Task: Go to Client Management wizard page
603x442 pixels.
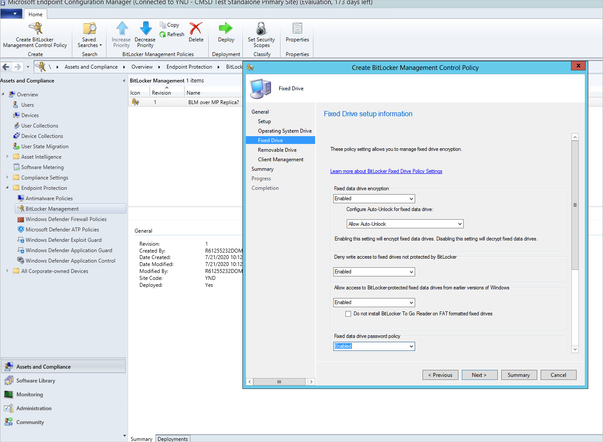Action: click(x=280, y=159)
